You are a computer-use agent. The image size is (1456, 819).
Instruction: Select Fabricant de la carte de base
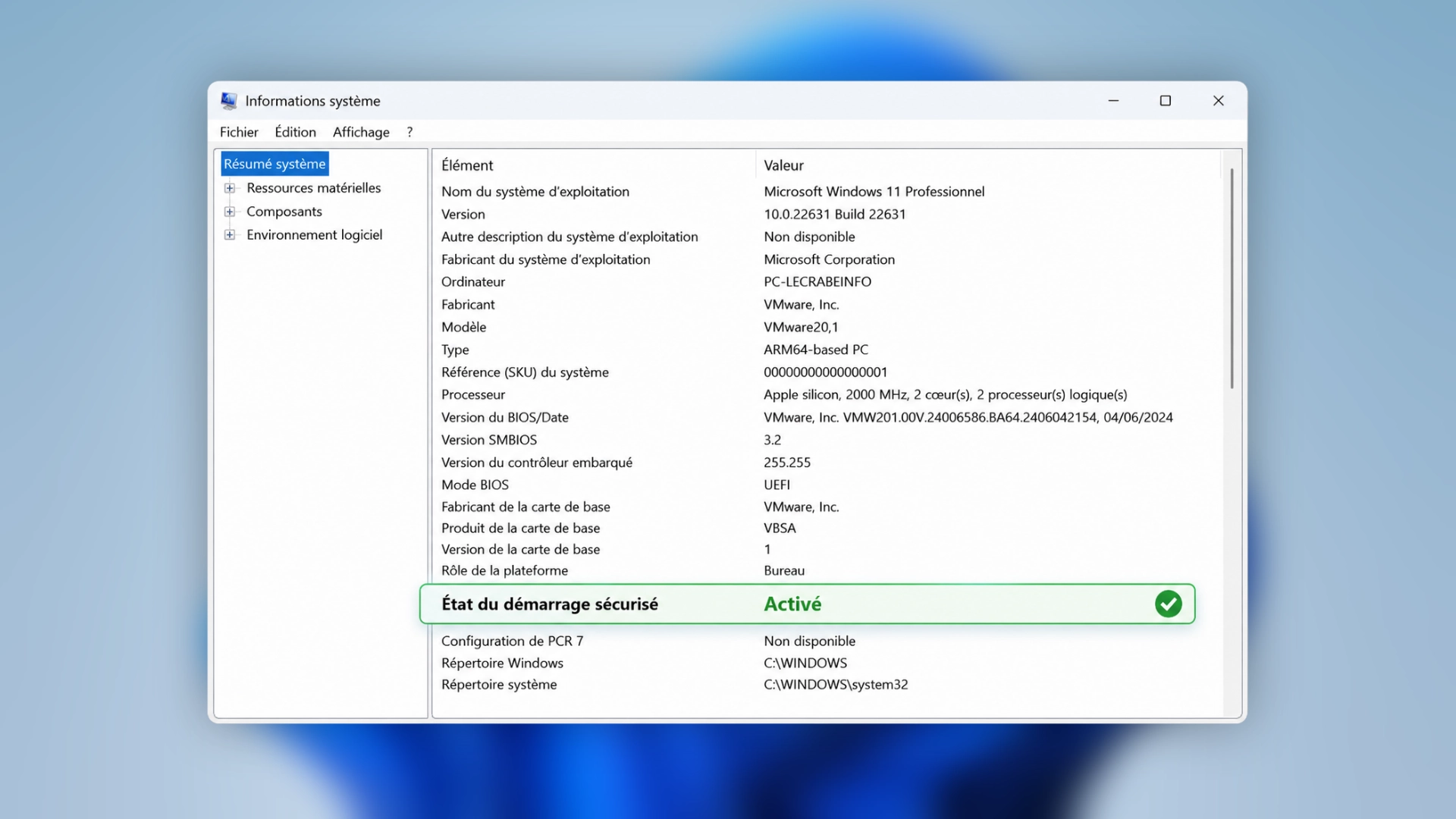point(526,507)
